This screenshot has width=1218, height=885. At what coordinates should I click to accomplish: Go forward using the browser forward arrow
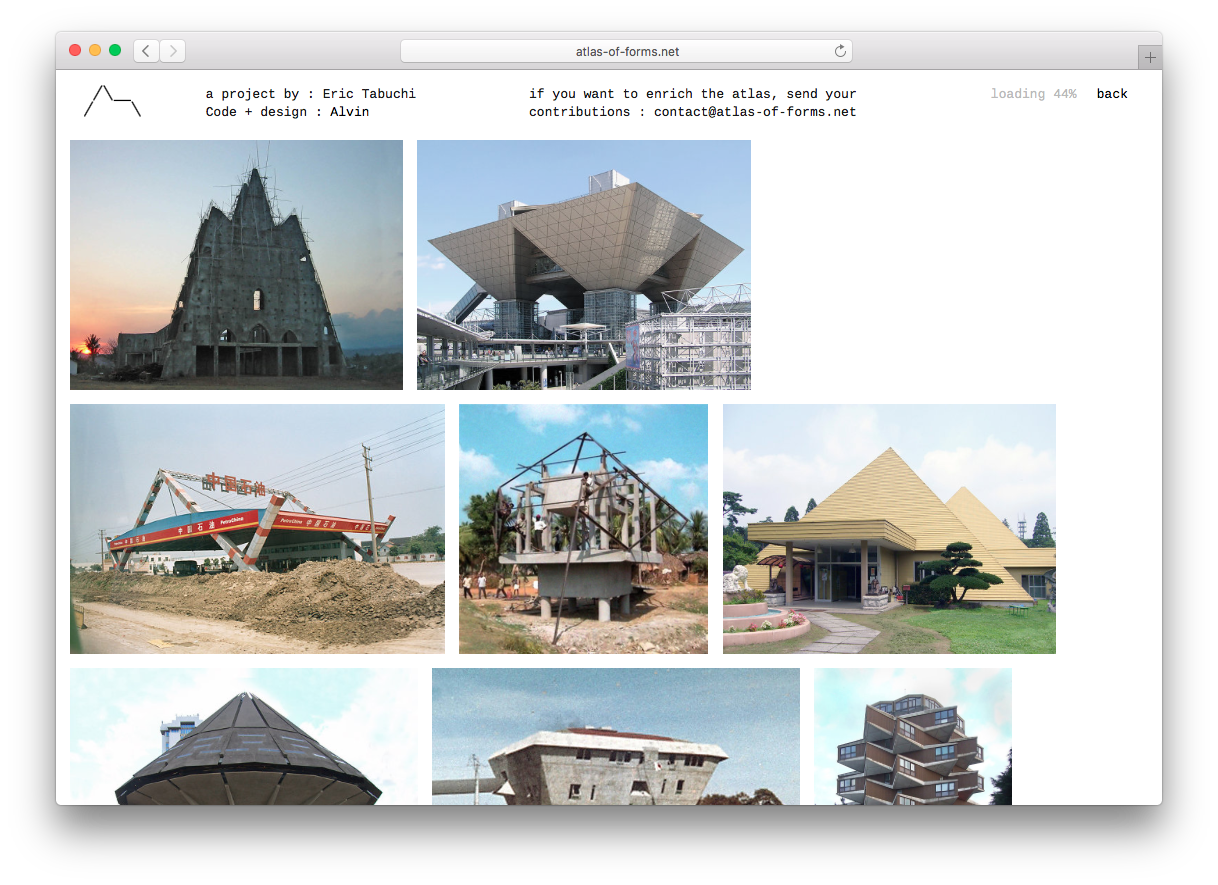point(172,51)
